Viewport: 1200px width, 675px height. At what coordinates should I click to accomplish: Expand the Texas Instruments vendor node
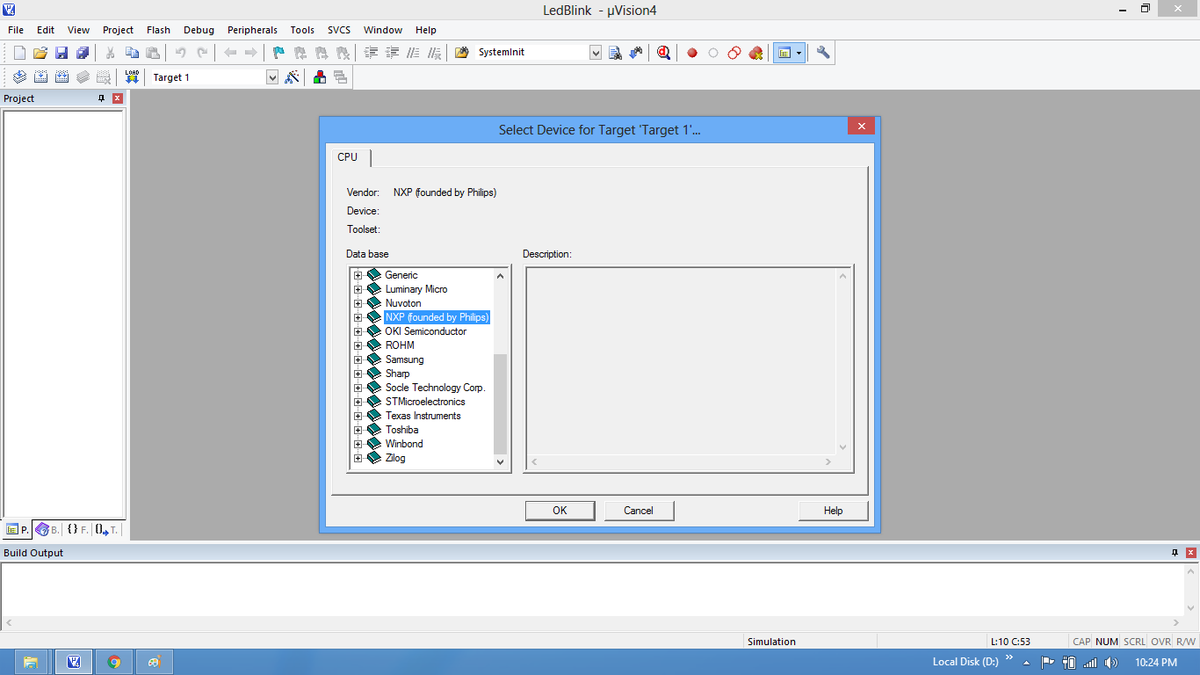pyautogui.click(x=357, y=415)
